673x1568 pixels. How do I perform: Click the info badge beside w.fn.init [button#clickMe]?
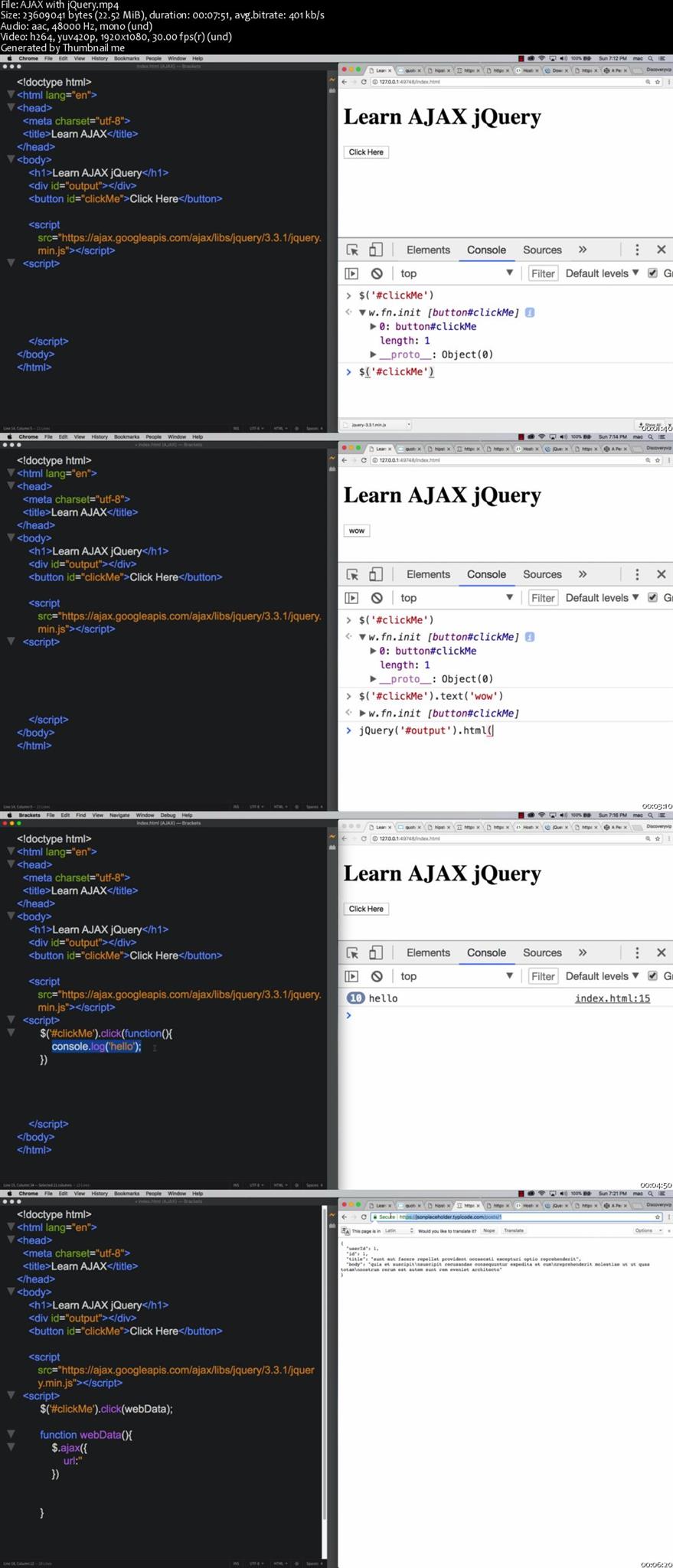click(529, 312)
